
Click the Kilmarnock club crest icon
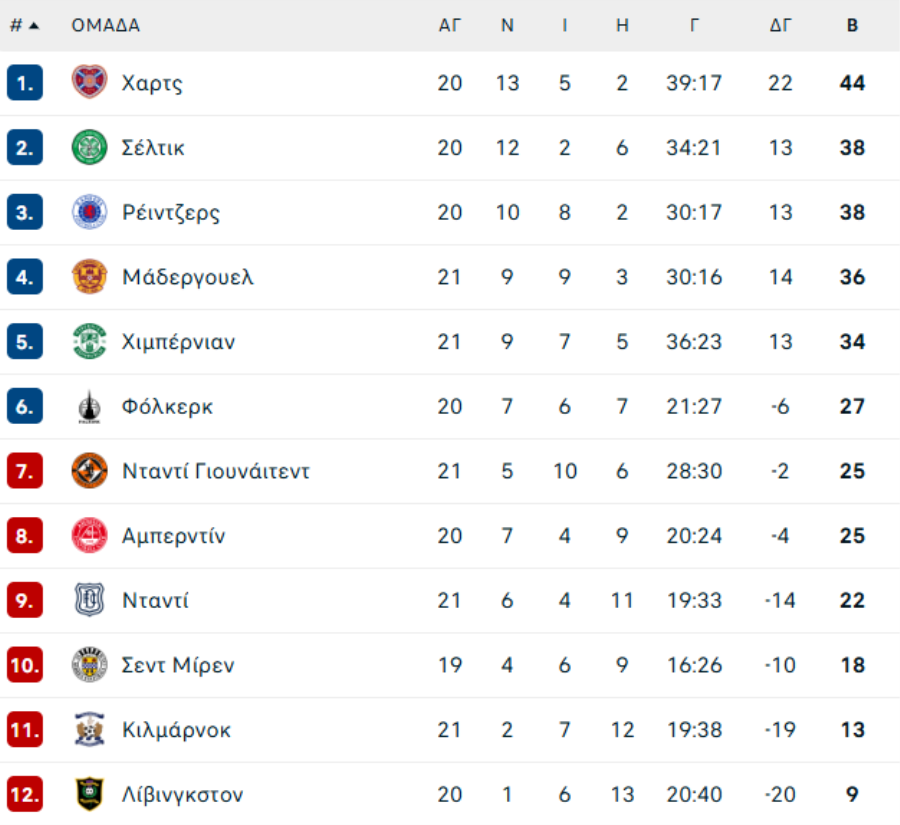89,730
